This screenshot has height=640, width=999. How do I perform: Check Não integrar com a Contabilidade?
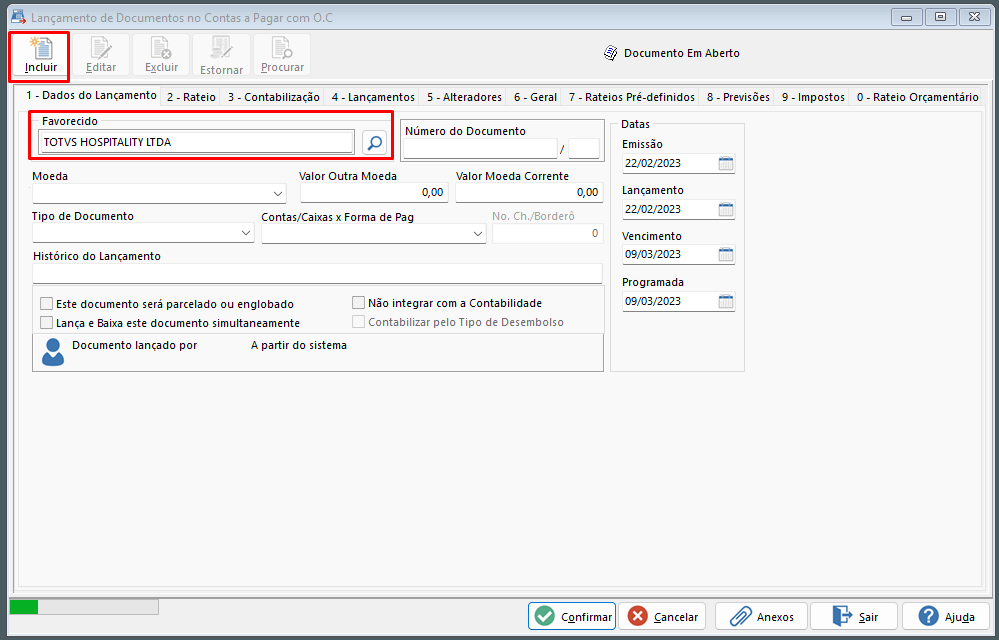[359, 302]
